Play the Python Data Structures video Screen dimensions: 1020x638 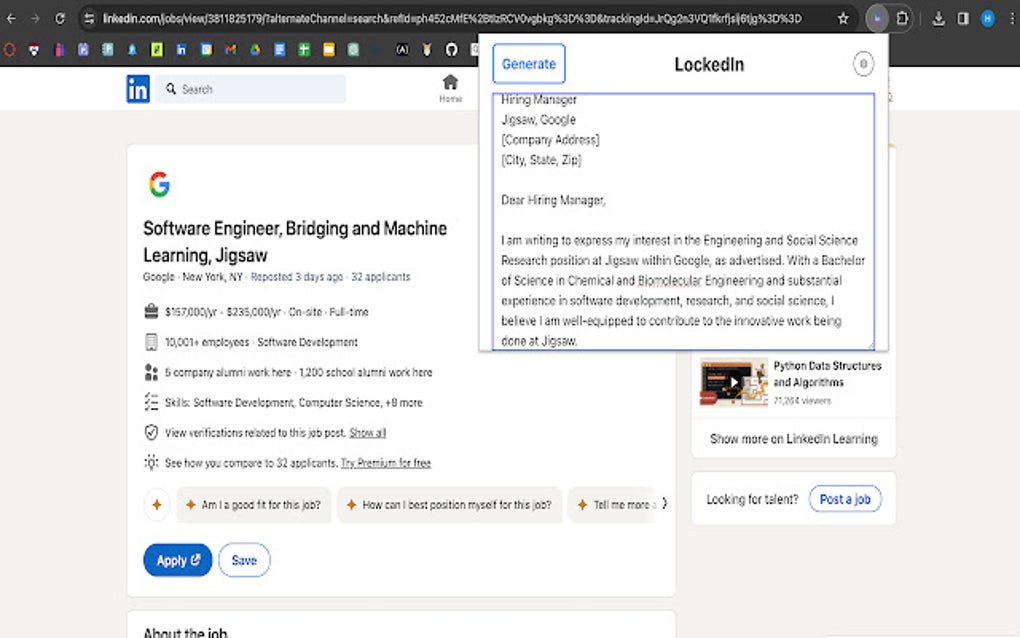click(733, 382)
